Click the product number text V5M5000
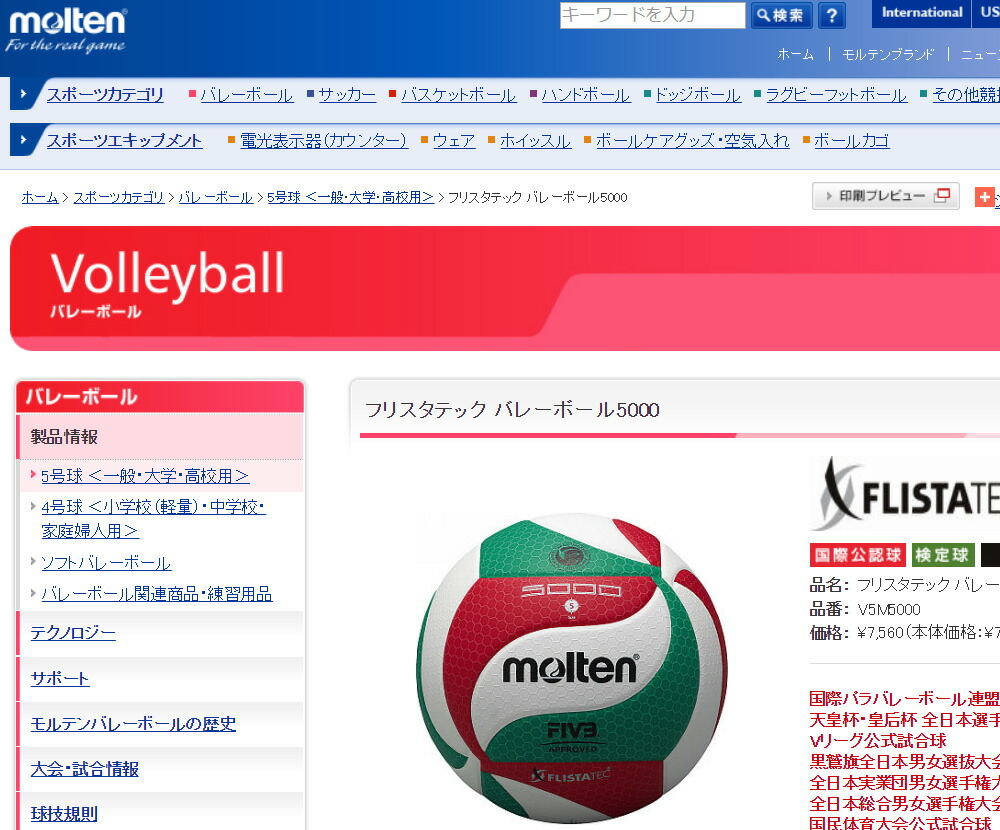The width and height of the screenshot is (1000, 830). click(888, 609)
